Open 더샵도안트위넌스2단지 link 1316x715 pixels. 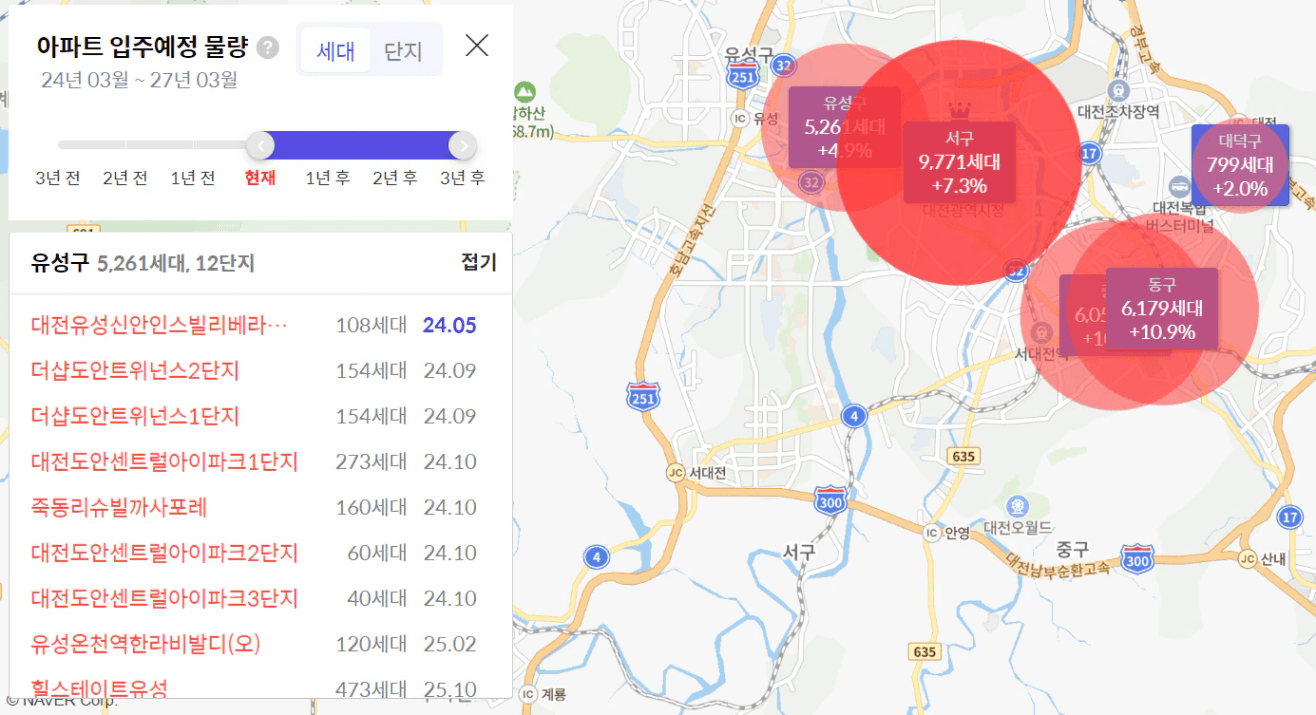[x=135, y=371]
